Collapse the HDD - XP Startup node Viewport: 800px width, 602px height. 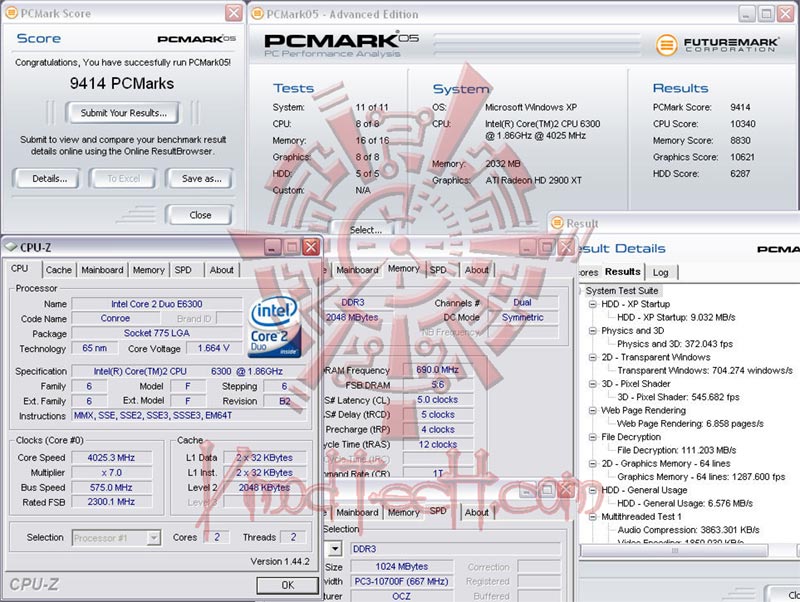[592, 304]
